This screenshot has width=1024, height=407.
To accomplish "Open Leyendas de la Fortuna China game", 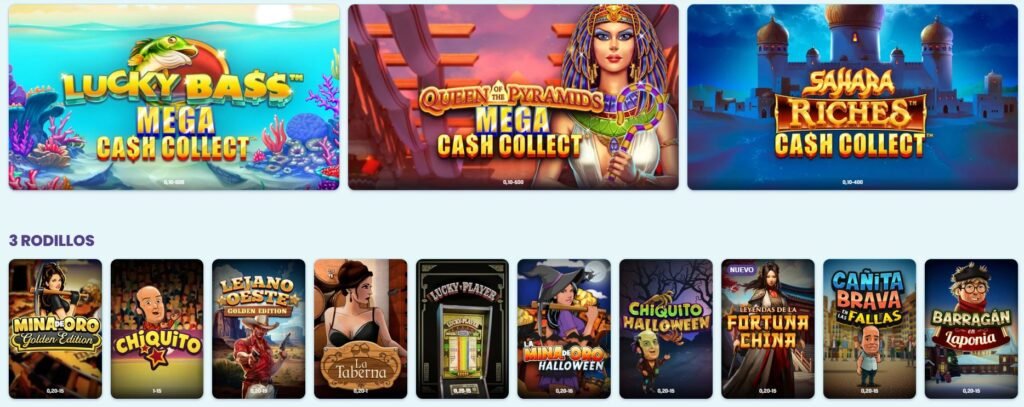I will pos(768,329).
